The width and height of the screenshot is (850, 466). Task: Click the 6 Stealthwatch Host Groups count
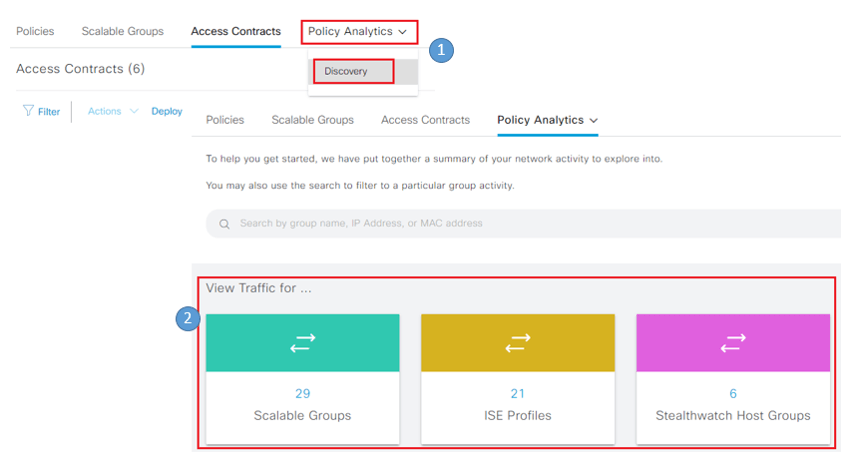pos(733,393)
